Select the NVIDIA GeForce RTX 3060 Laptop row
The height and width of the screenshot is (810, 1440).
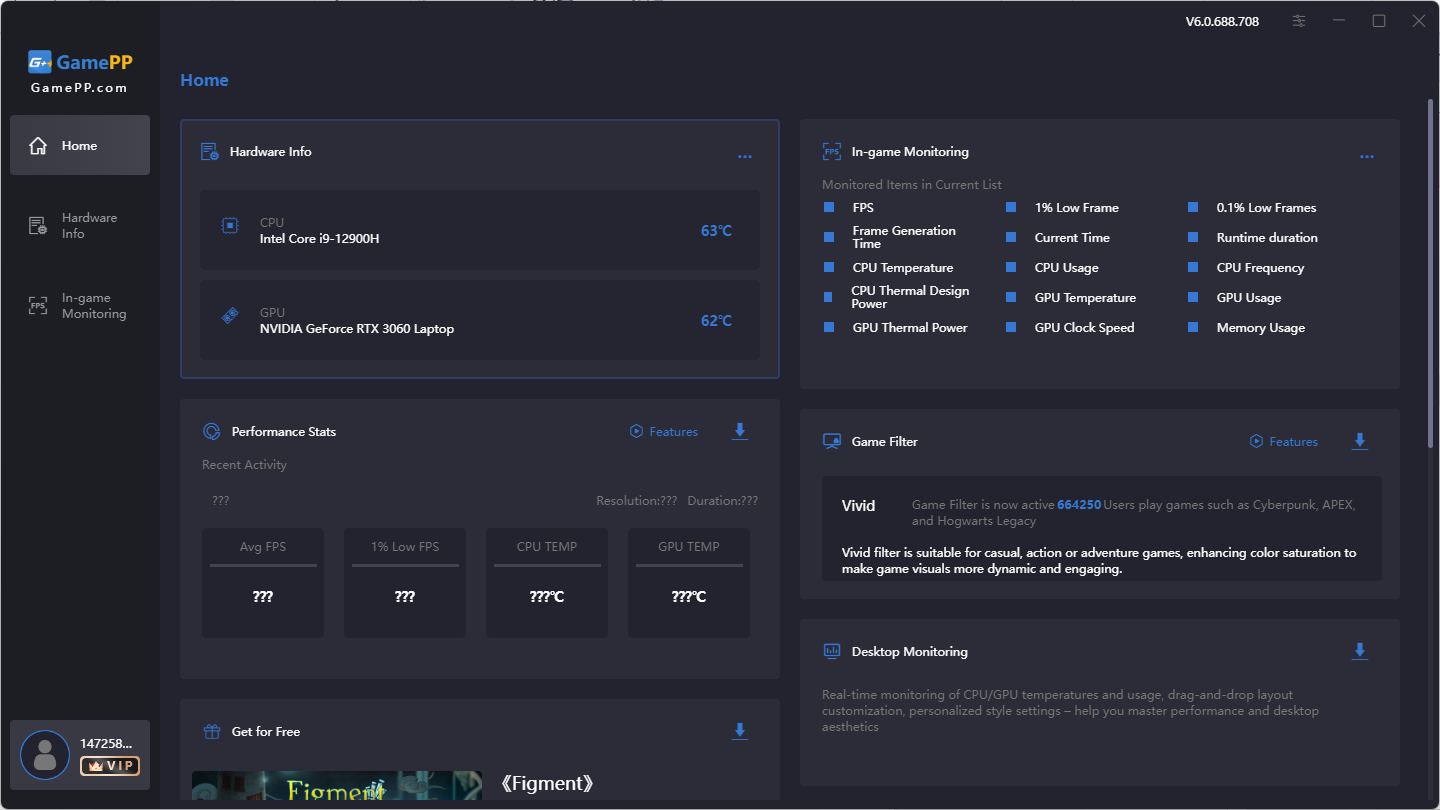480,320
